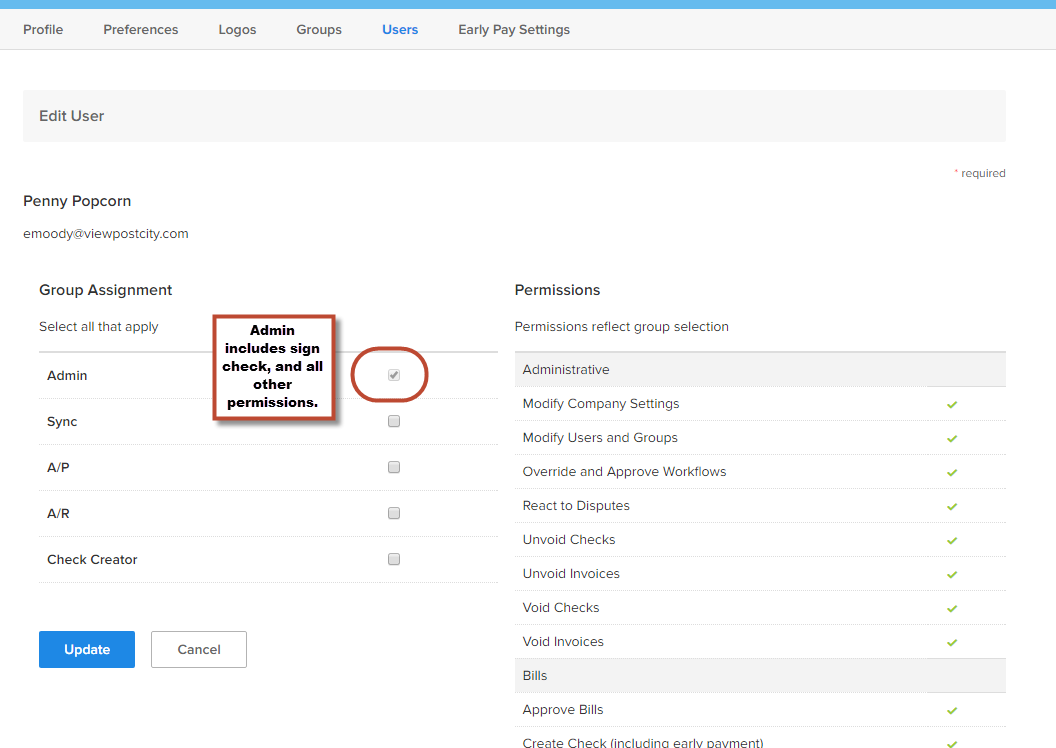This screenshot has height=748, width=1056.
Task: Enable the Sync group checkbox
Action: pyautogui.click(x=394, y=421)
